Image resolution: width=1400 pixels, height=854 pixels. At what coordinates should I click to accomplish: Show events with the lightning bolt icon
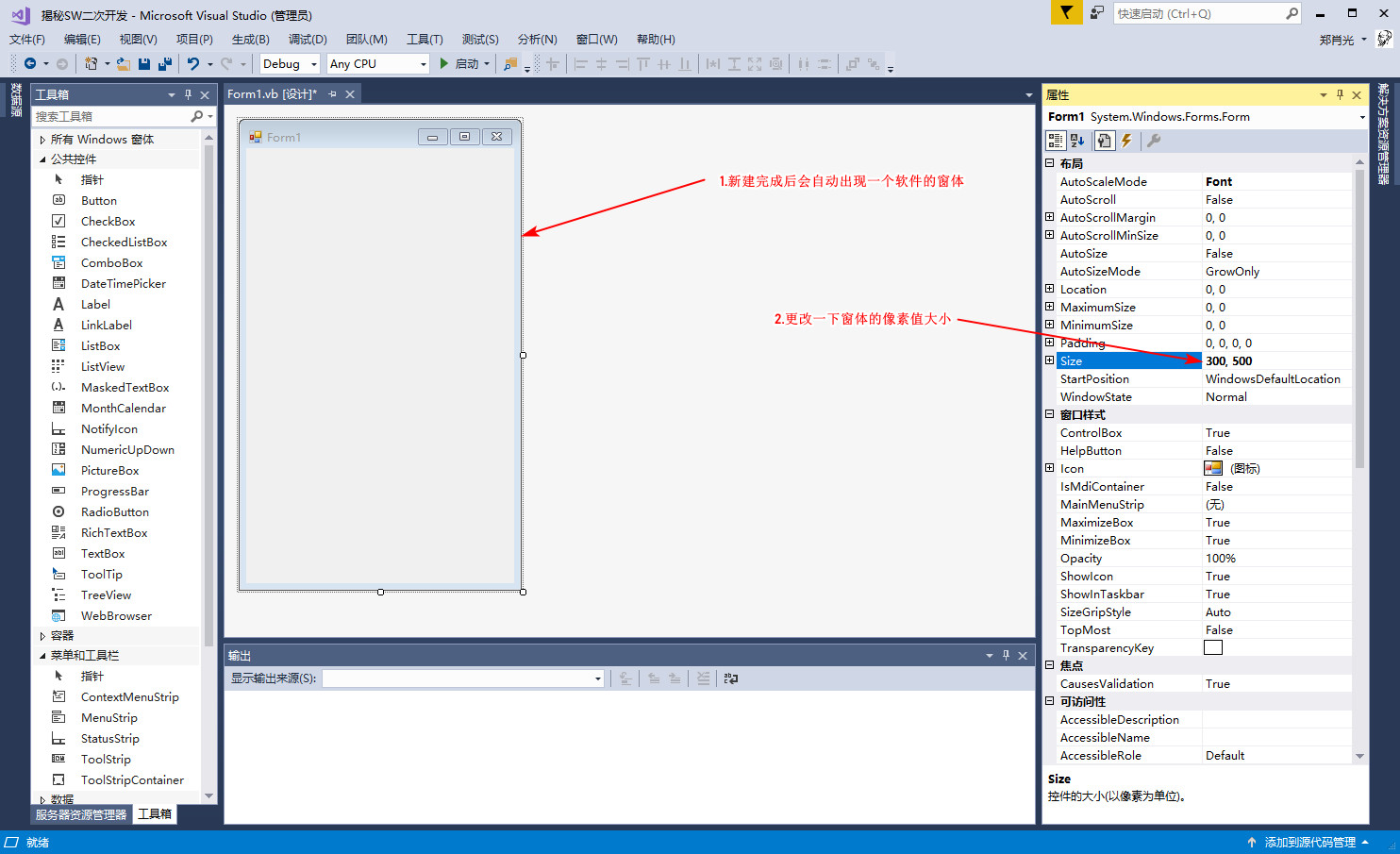coord(1126,141)
